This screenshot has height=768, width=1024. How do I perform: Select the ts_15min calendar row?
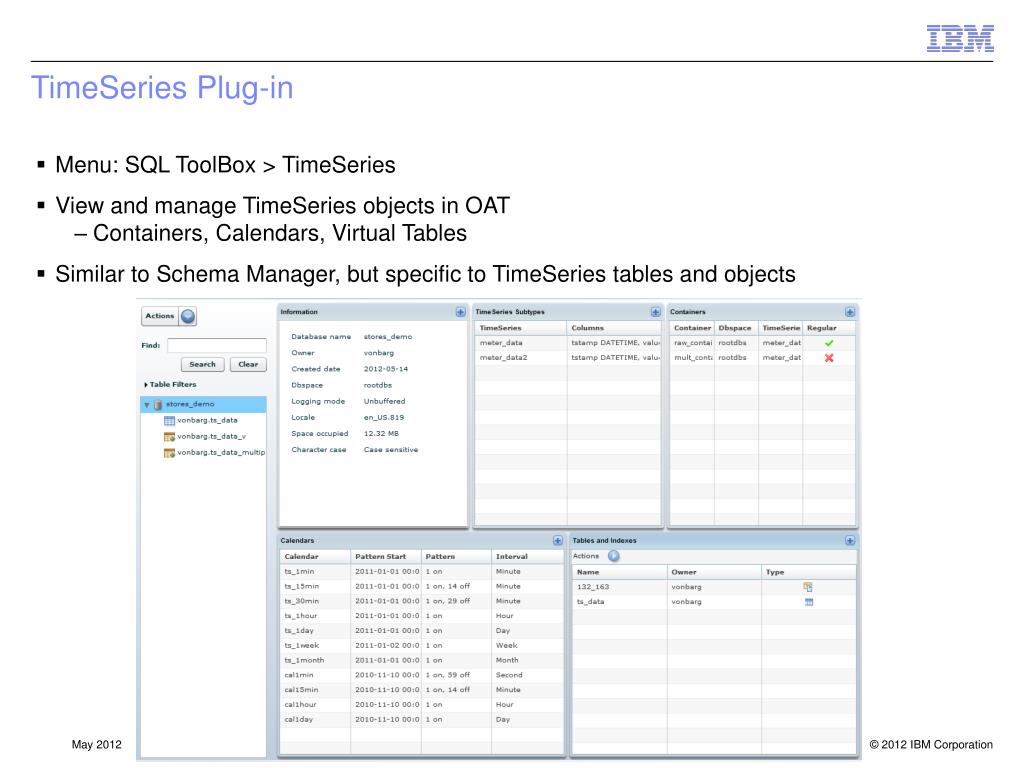pyautogui.click(x=421, y=586)
